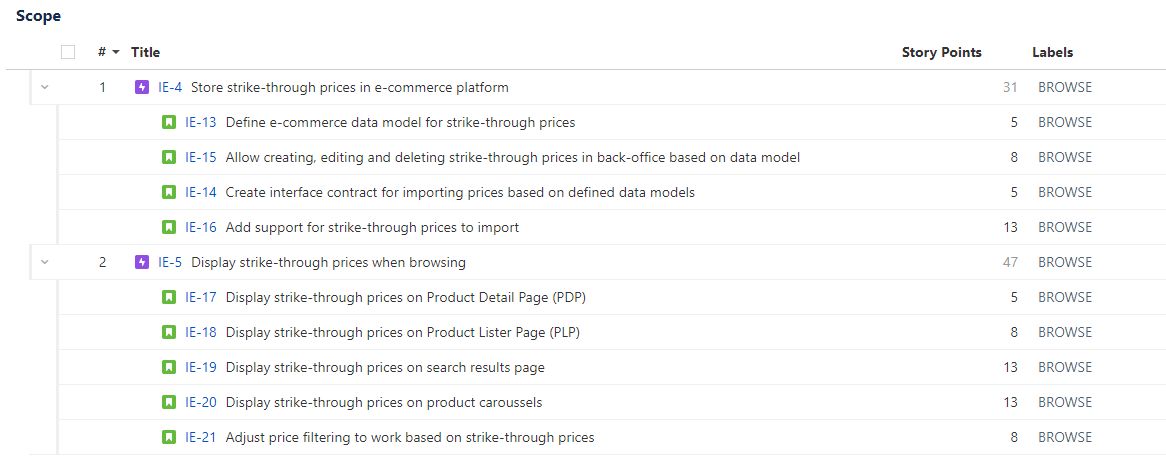Screen dimensions: 1166x463
Task: Click the Labels column header
Action: (x=1052, y=52)
